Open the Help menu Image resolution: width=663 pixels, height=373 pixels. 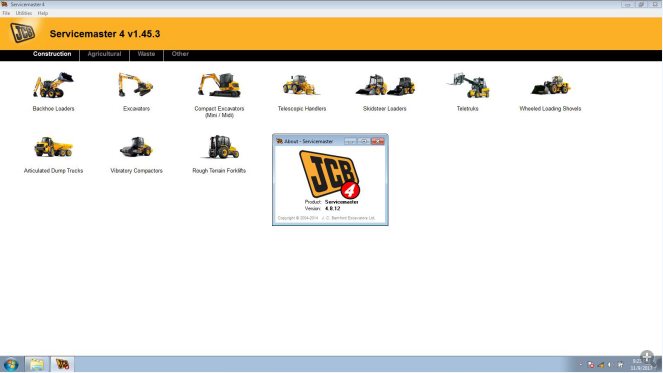click(x=43, y=13)
